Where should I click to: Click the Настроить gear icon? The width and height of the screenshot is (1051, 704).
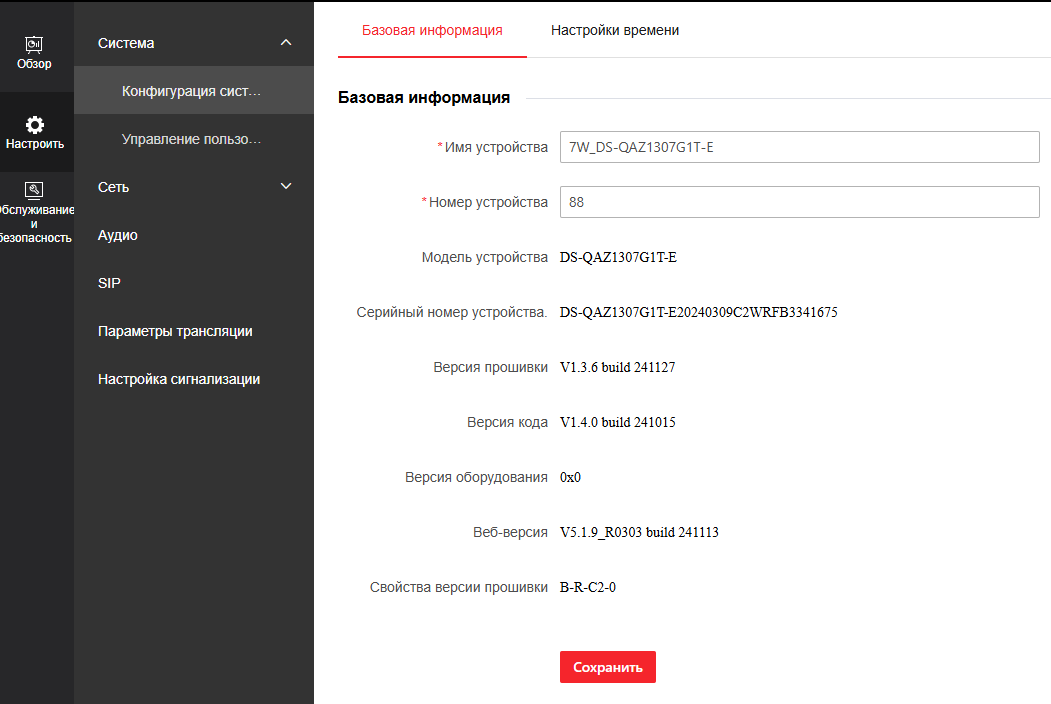tap(35, 125)
